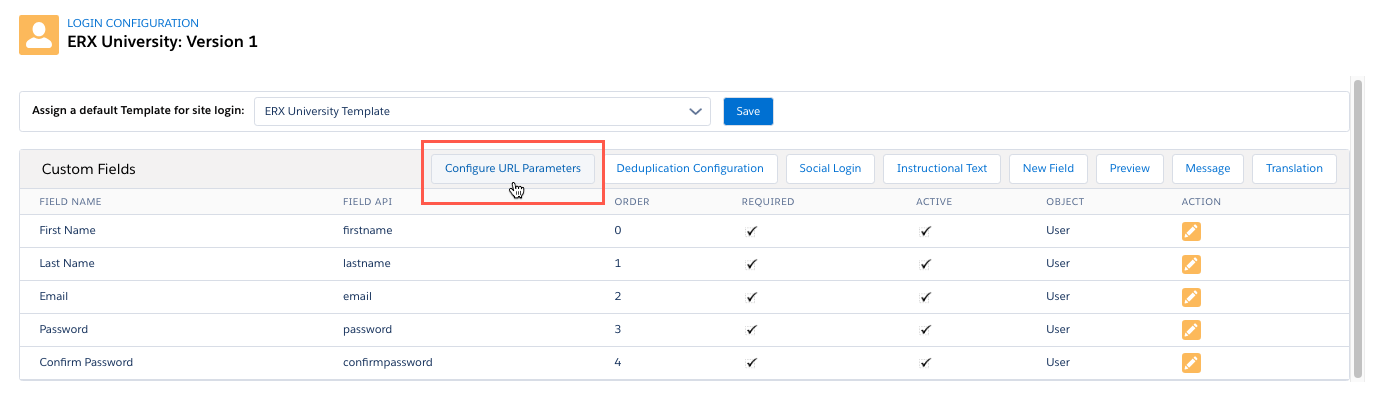The width and height of the screenshot is (1384, 397).
Task: Expand the template dropdown chevron arrow
Action: [x=696, y=111]
